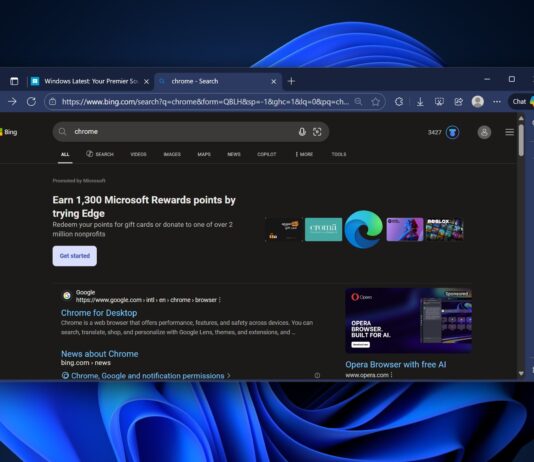Click the Google site favicon
The image size is (534, 462).
[x=67, y=296]
